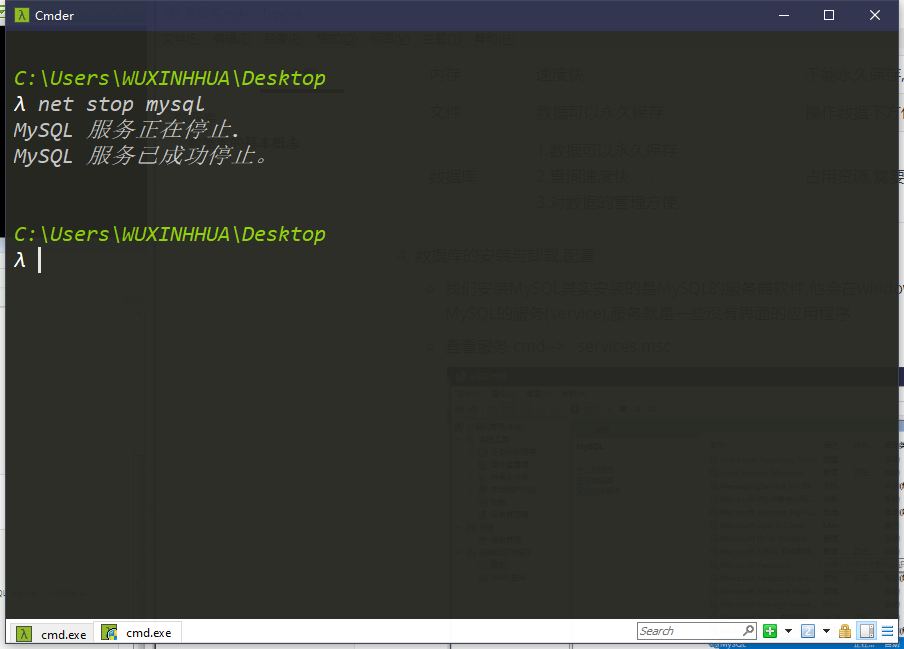Viewport: 904px width, 649px height.
Task: Close the Cmder window
Action: click(875, 16)
